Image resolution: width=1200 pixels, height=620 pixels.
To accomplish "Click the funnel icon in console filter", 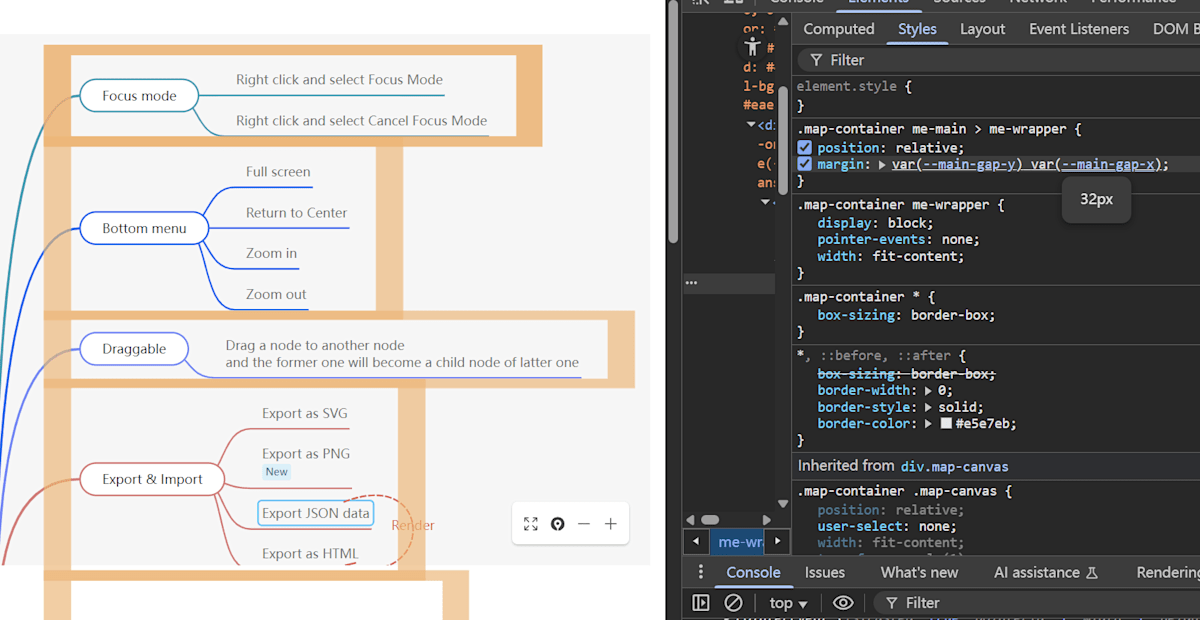I will click(x=892, y=603).
